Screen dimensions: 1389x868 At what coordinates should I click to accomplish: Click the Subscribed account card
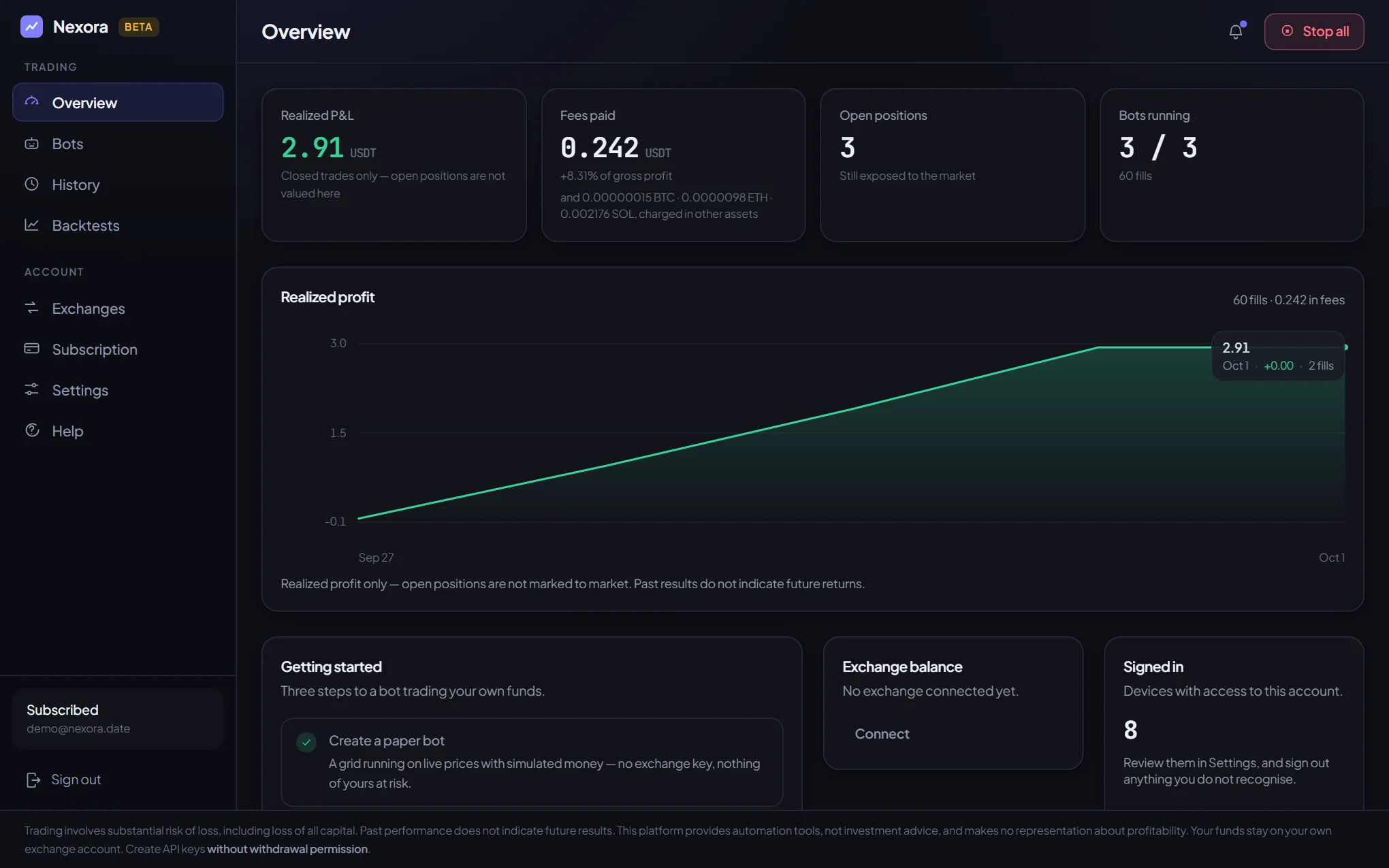(x=118, y=719)
